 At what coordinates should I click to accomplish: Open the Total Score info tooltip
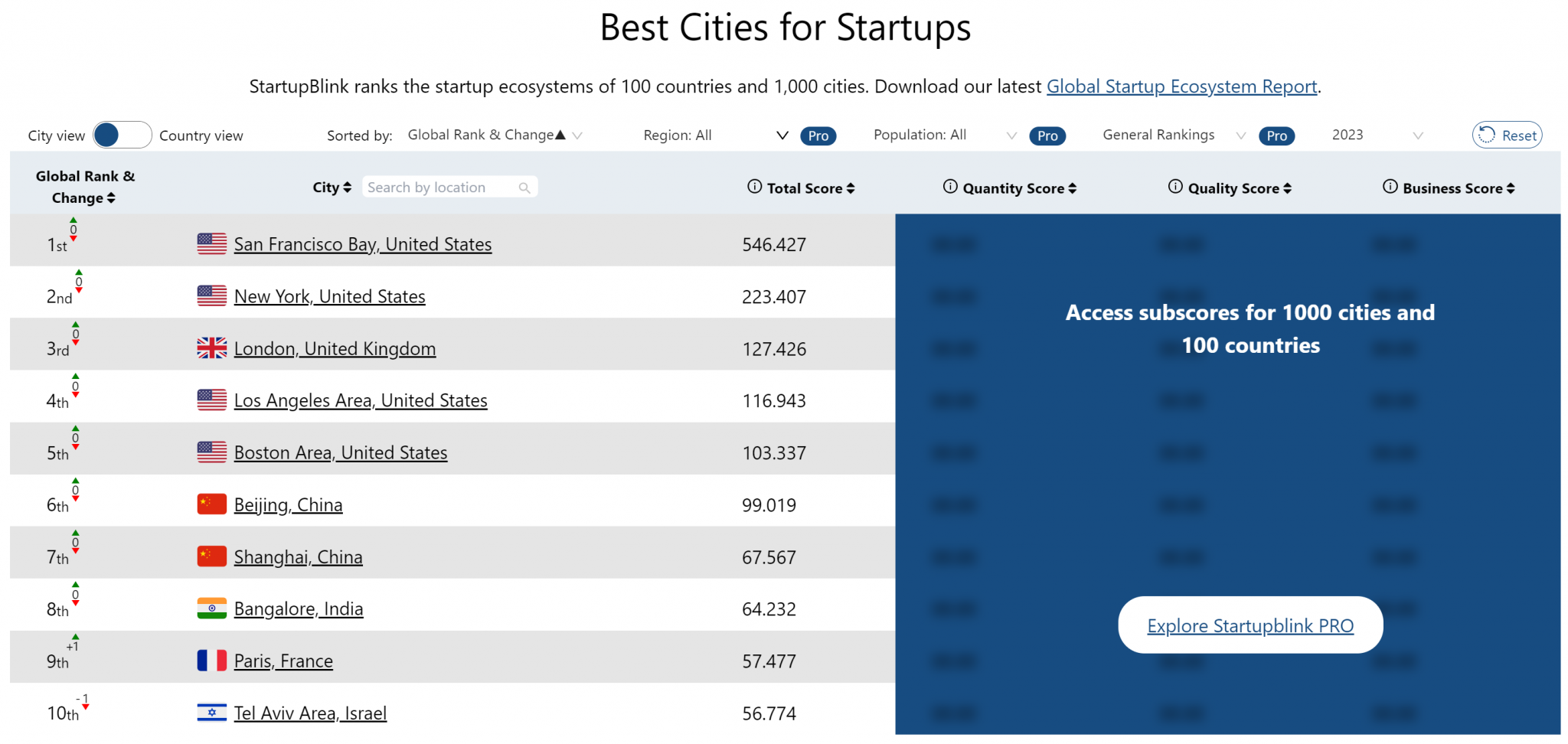pyautogui.click(x=753, y=187)
